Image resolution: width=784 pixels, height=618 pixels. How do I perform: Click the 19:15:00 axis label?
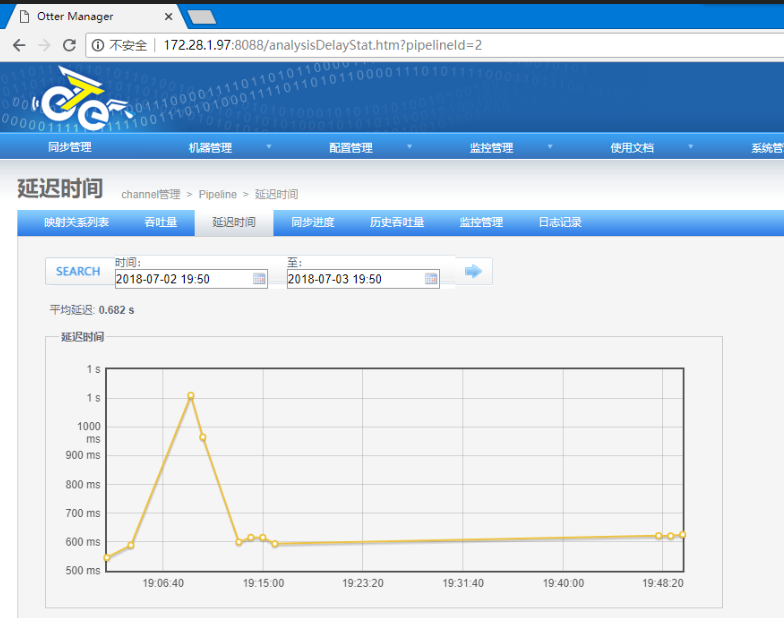click(264, 583)
